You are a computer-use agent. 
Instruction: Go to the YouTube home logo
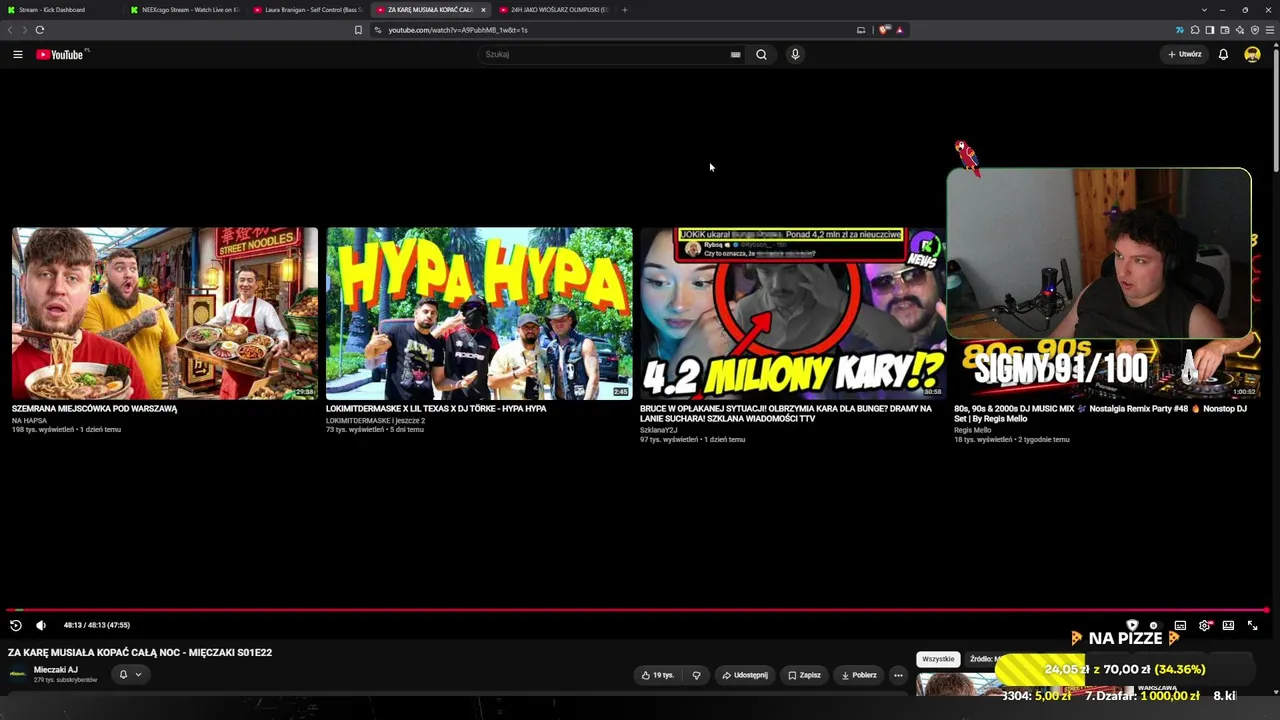click(x=62, y=54)
